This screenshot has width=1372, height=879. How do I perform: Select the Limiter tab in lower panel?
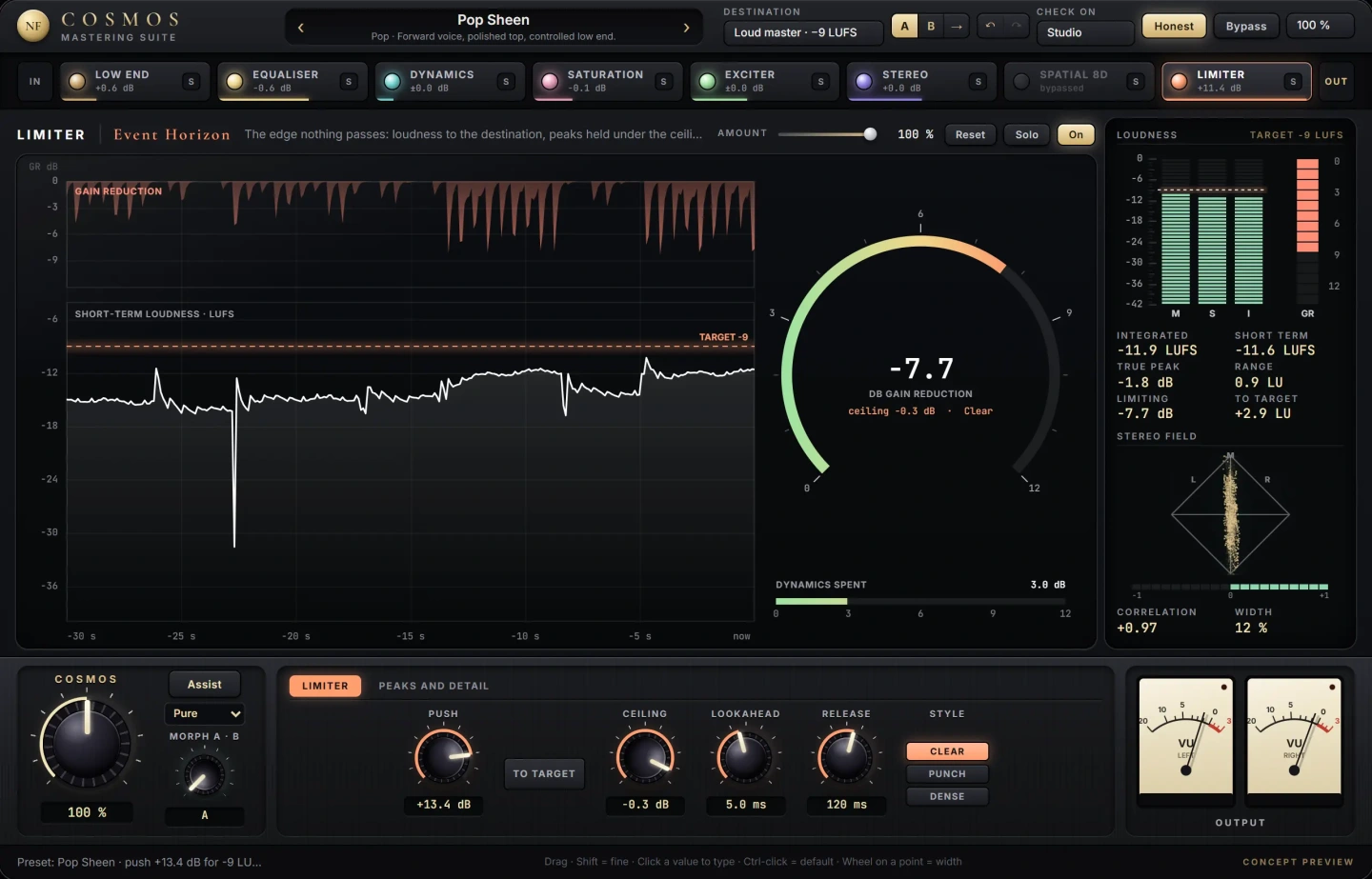pos(325,686)
